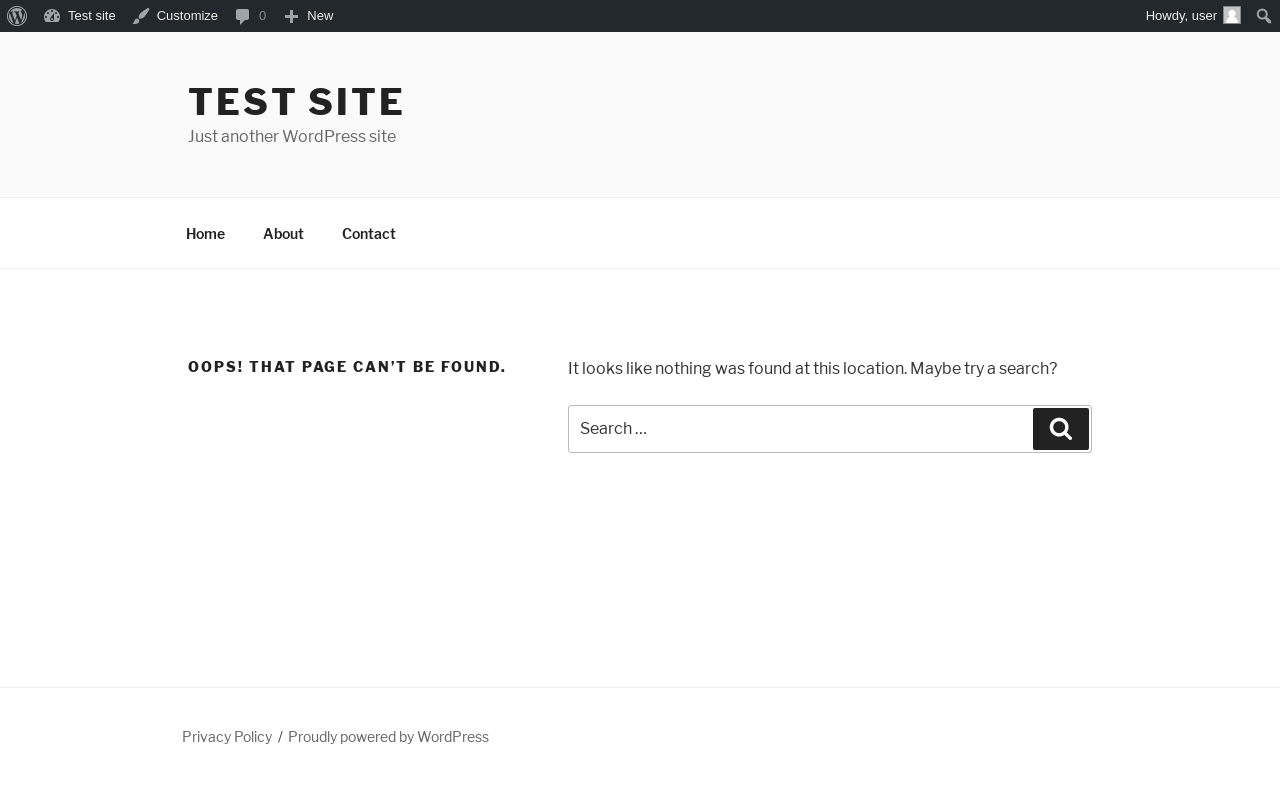This screenshot has height=800, width=1280.
Task: Click the Customize text in admin bar
Action: [187, 16]
